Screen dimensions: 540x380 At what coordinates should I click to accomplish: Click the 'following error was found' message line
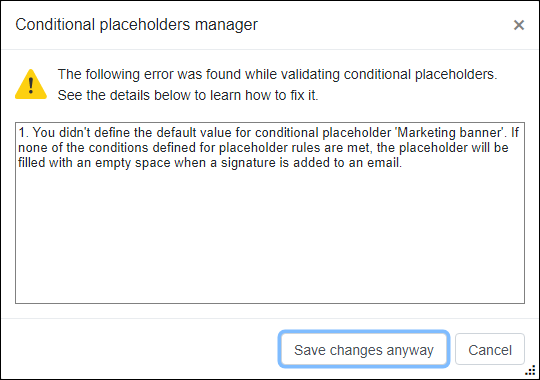click(x=277, y=74)
